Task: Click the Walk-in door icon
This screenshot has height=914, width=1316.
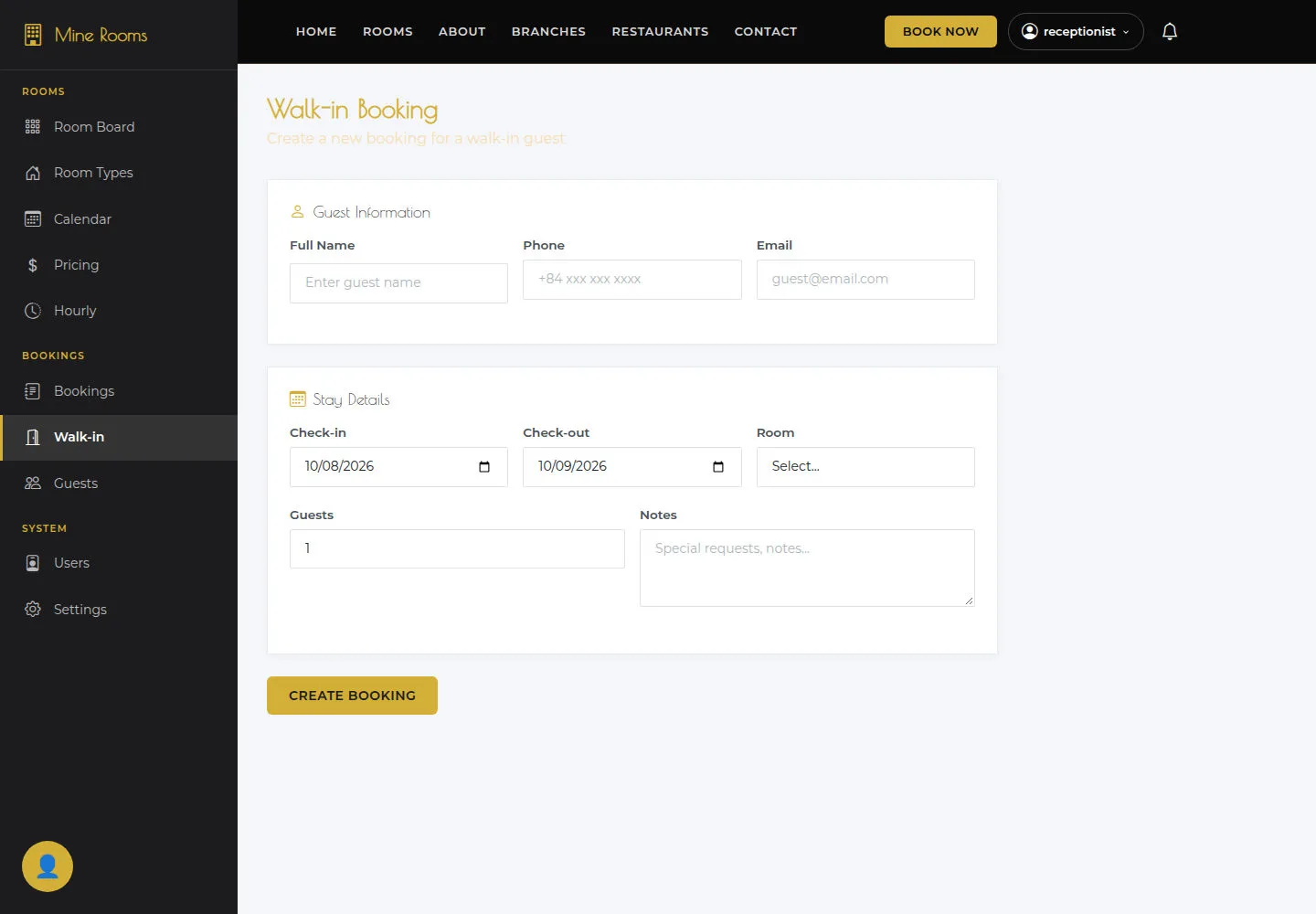Action: tap(33, 437)
